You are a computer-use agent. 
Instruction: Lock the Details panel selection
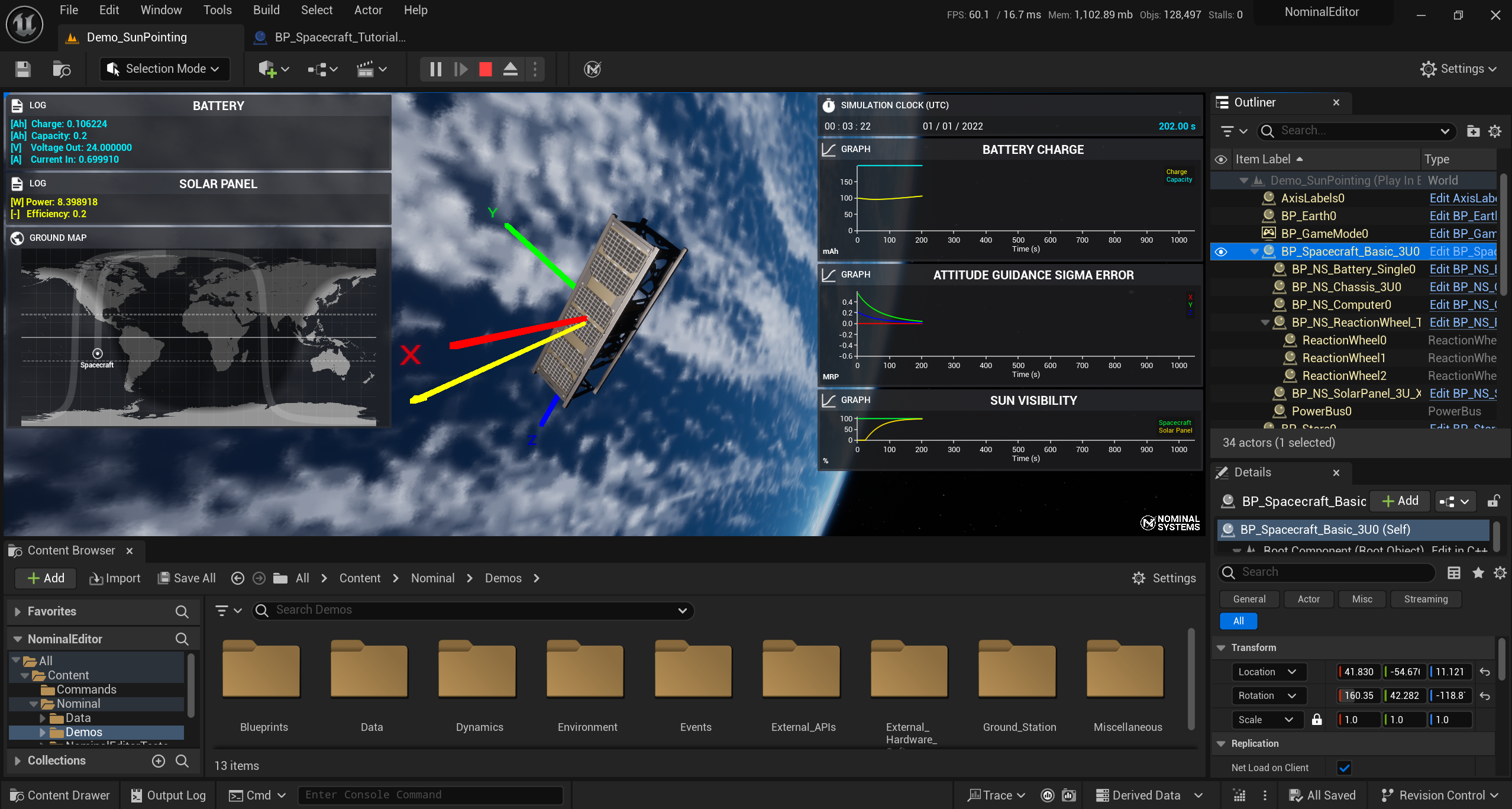pyautogui.click(x=1493, y=501)
